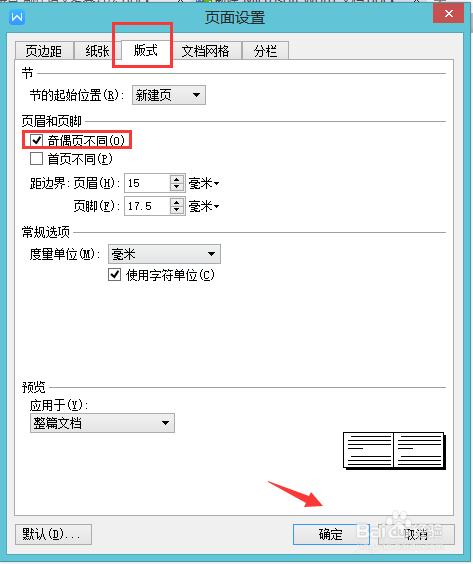Click the two-page preview thumbnail
Viewport: 473px width, 564px height.
click(x=394, y=451)
